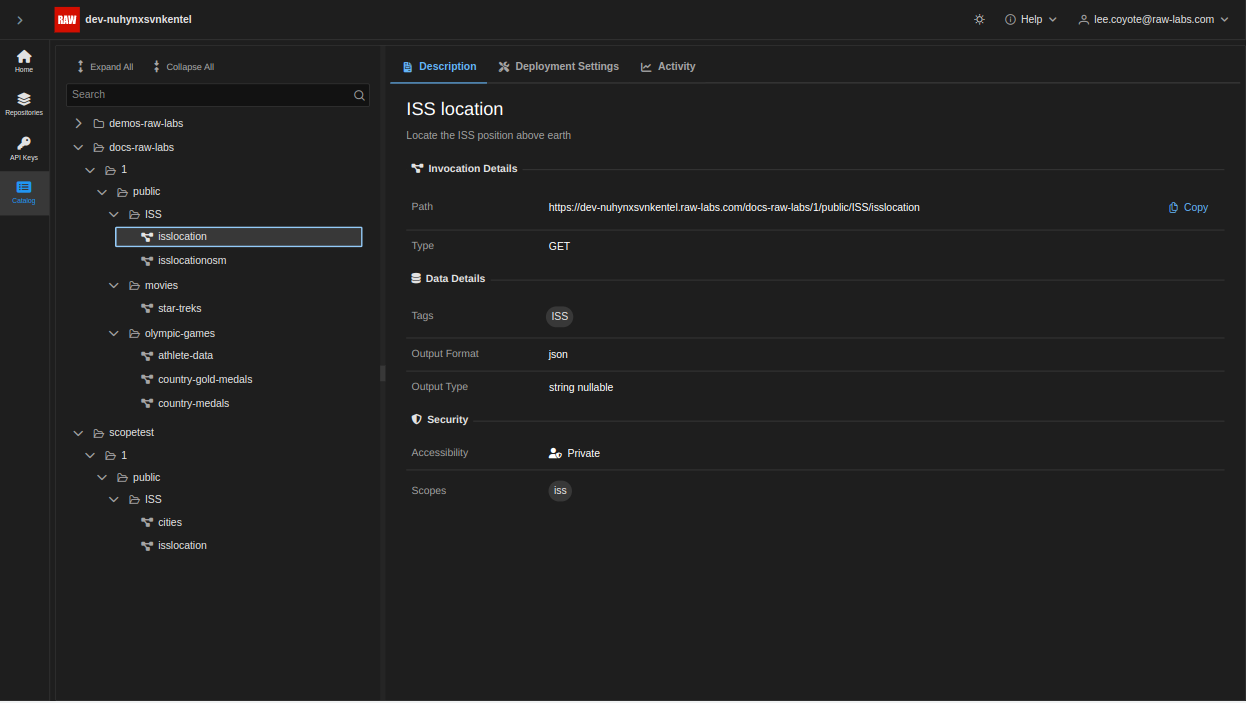The image size is (1246, 703).
Task: Click the cities endpoint icon
Action: coord(146,523)
